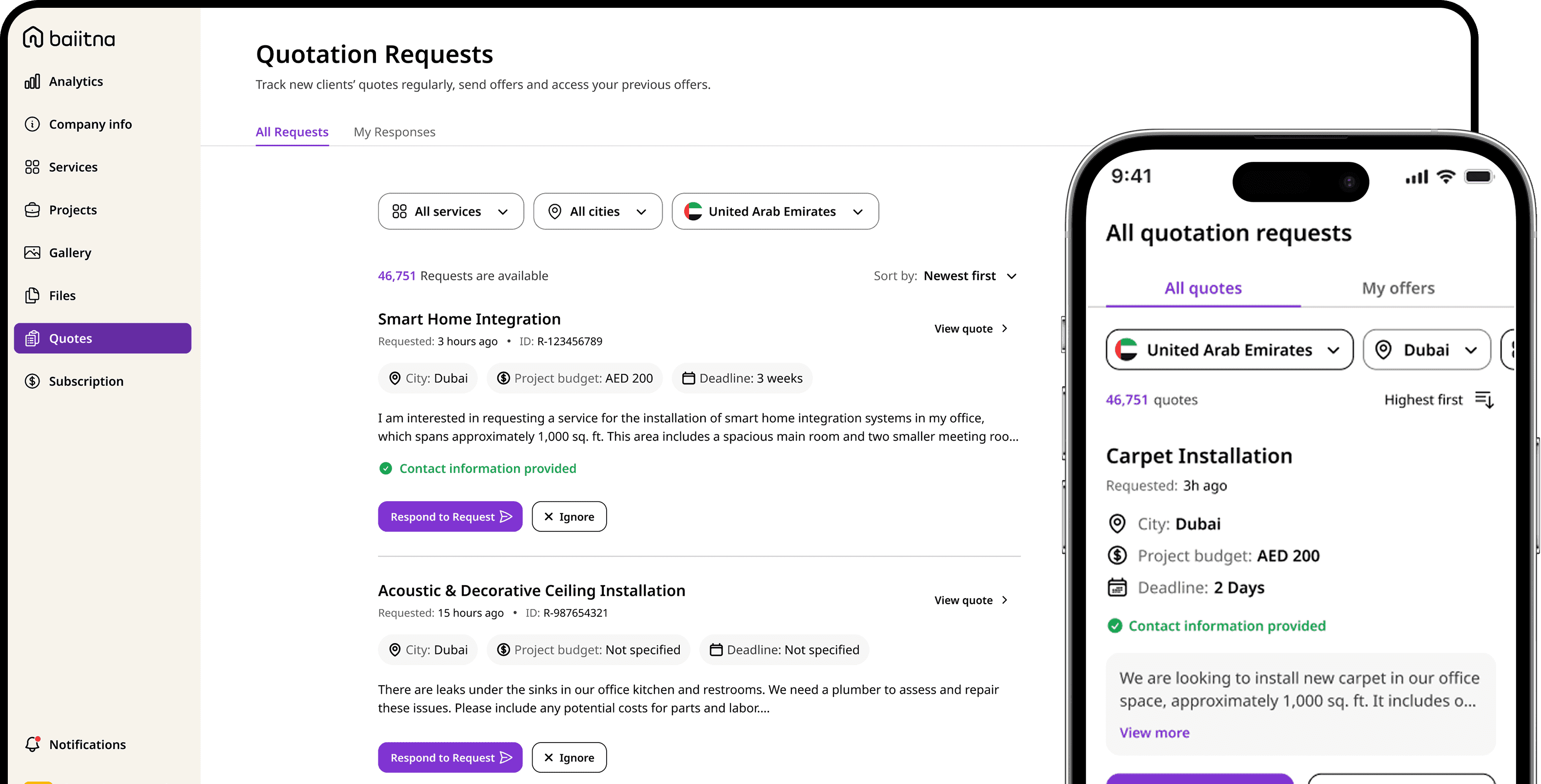
Task: Ignore the Smart Home Integration request
Action: tap(569, 516)
